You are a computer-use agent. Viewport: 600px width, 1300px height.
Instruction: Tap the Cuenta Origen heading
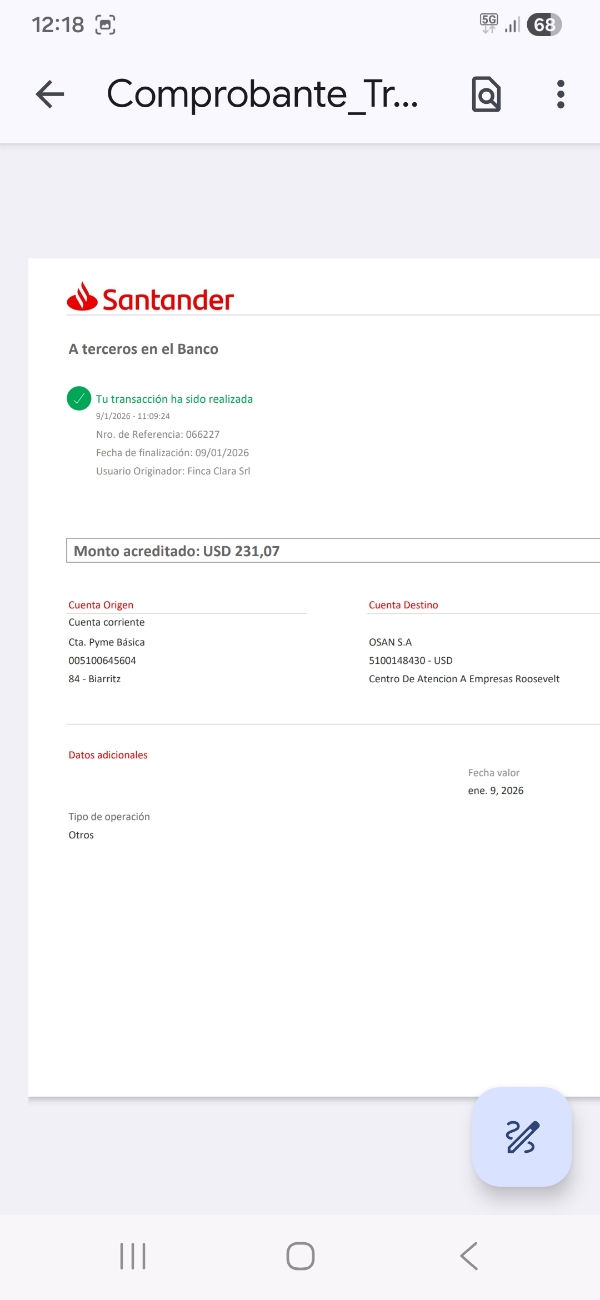tap(101, 605)
